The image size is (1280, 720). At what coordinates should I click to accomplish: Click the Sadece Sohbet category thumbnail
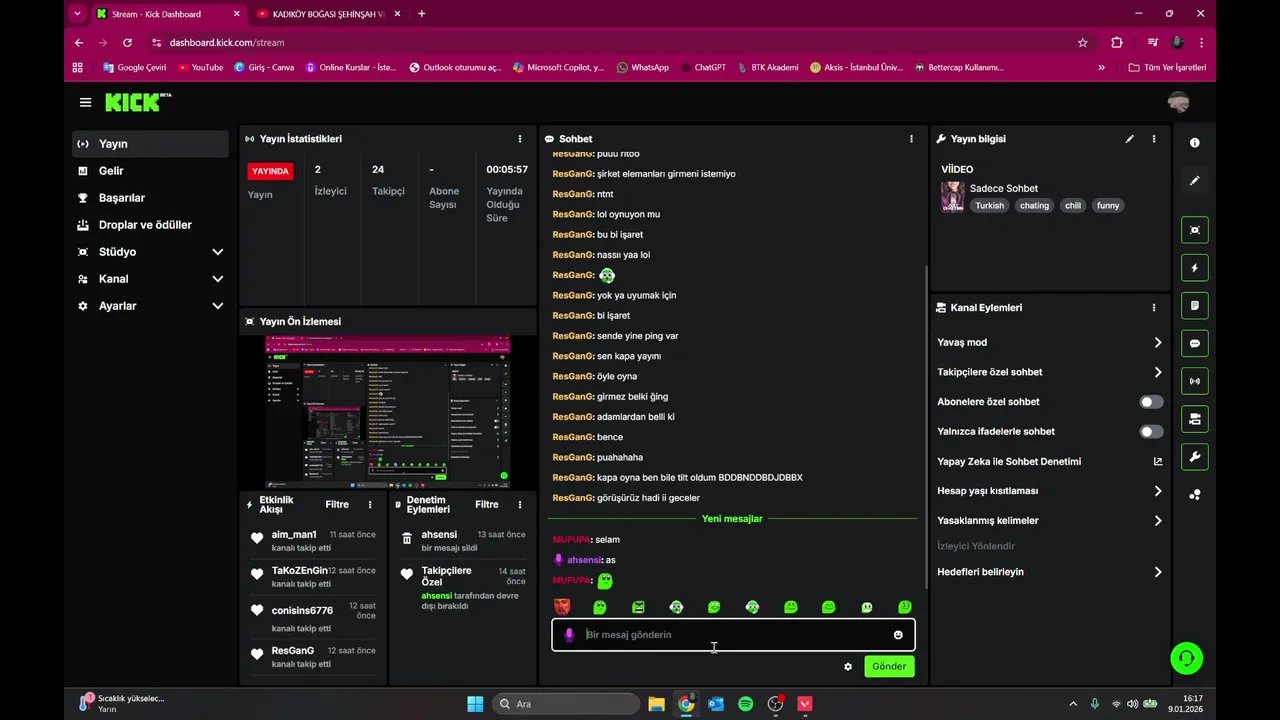(x=953, y=197)
